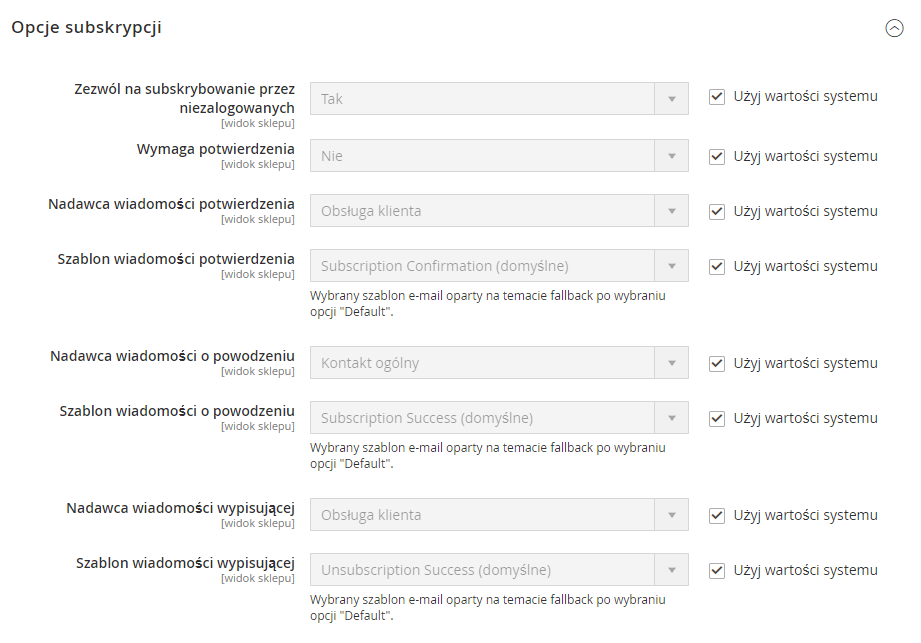Click the Opcje subskrypcji section heading
921x643 pixels.
[x=86, y=28]
